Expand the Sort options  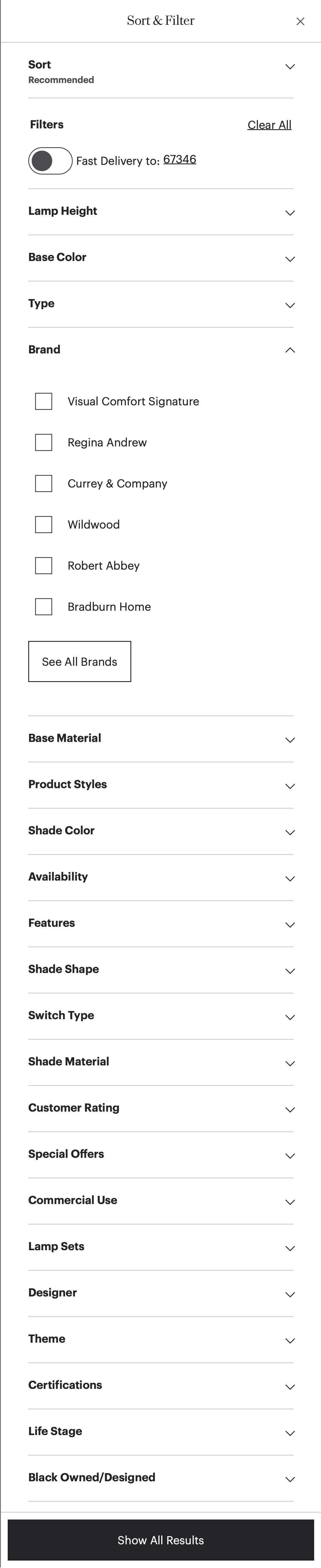290,66
